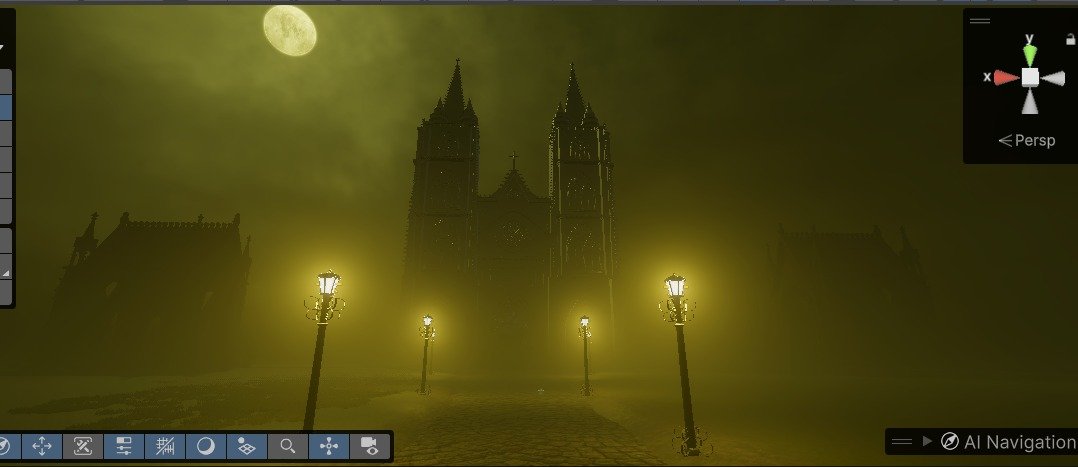Open the render settings sliders icon
The height and width of the screenshot is (467, 1078).
(124, 446)
